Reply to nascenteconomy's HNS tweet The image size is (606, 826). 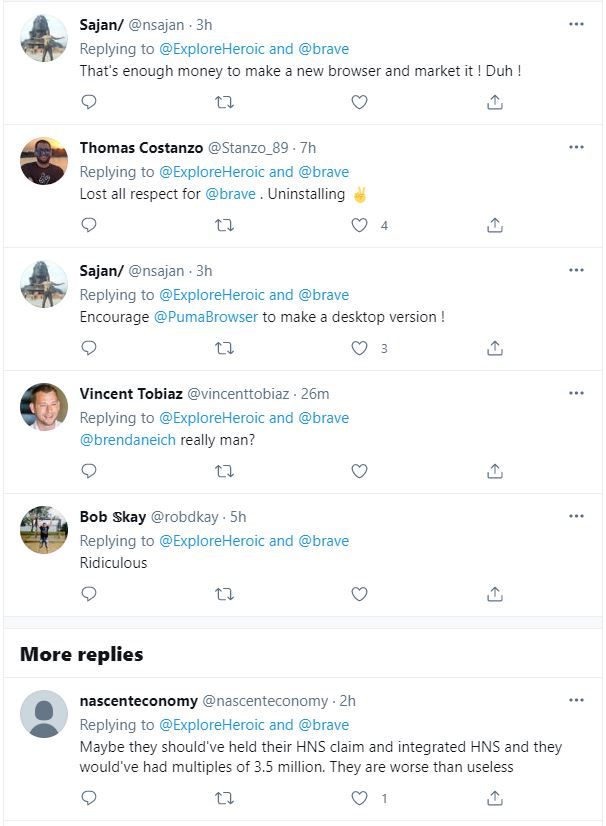[89, 798]
